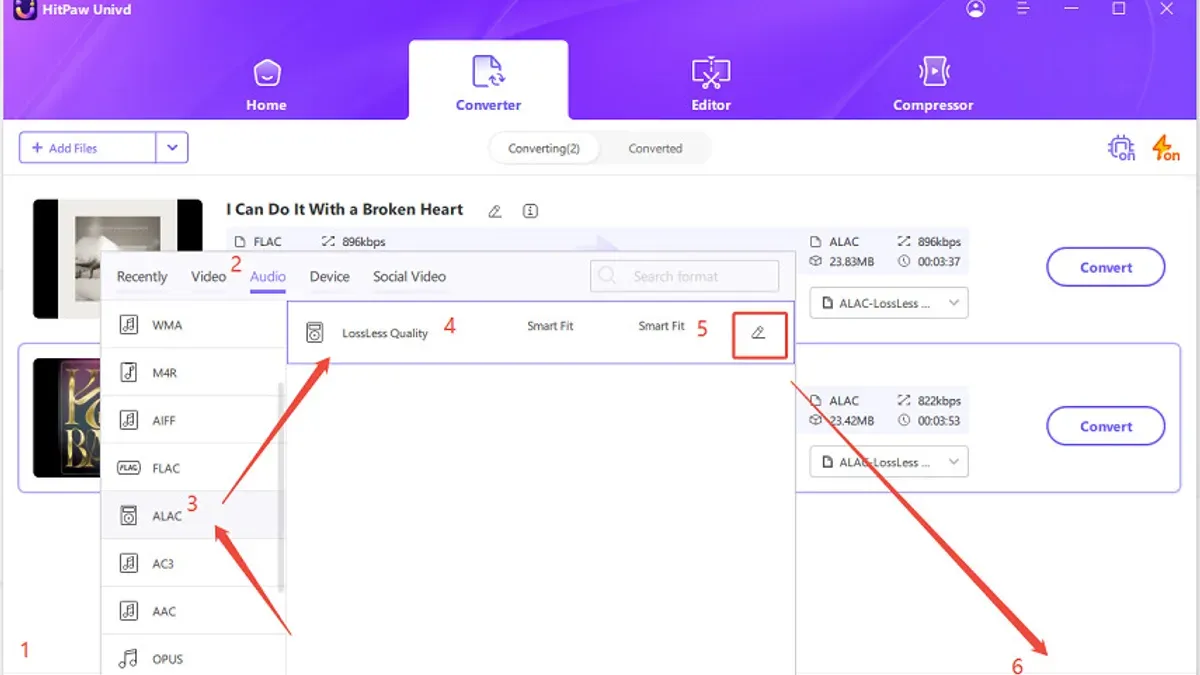Open the Compressor tab
Image resolution: width=1200 pixels, height=675 pixels.
(933, 84)
